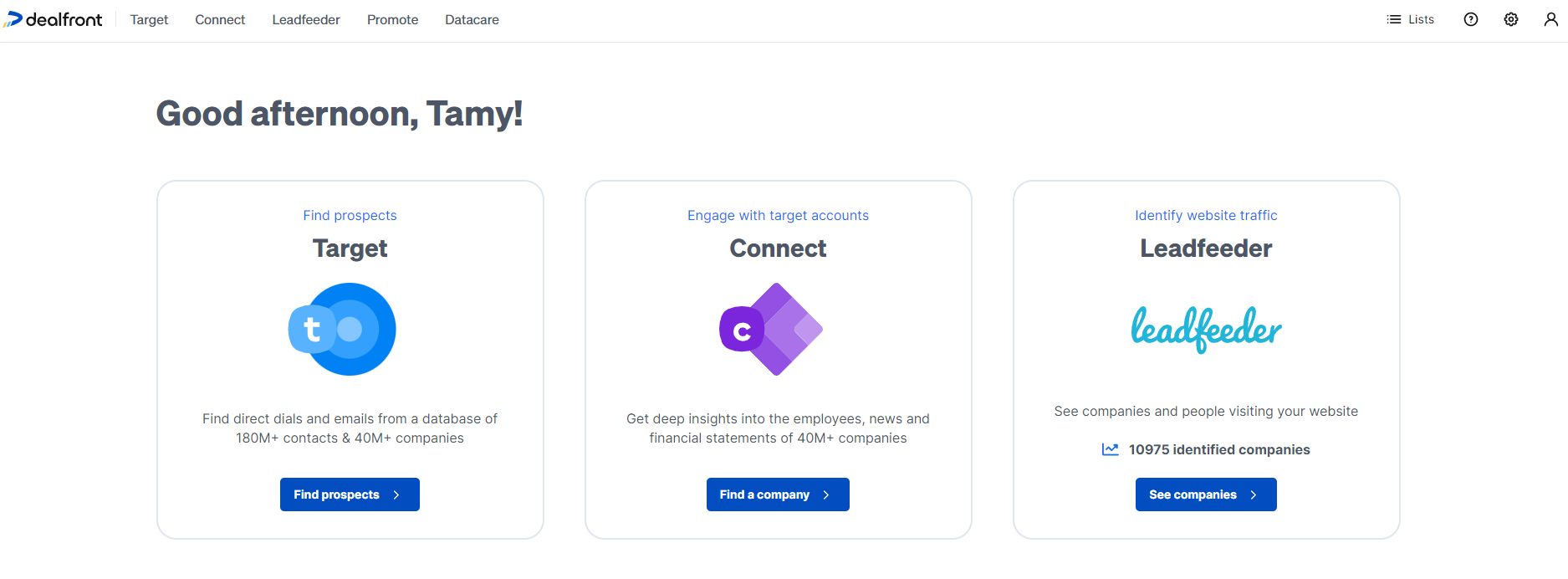Click the Find prospects link text

[350, 215]
